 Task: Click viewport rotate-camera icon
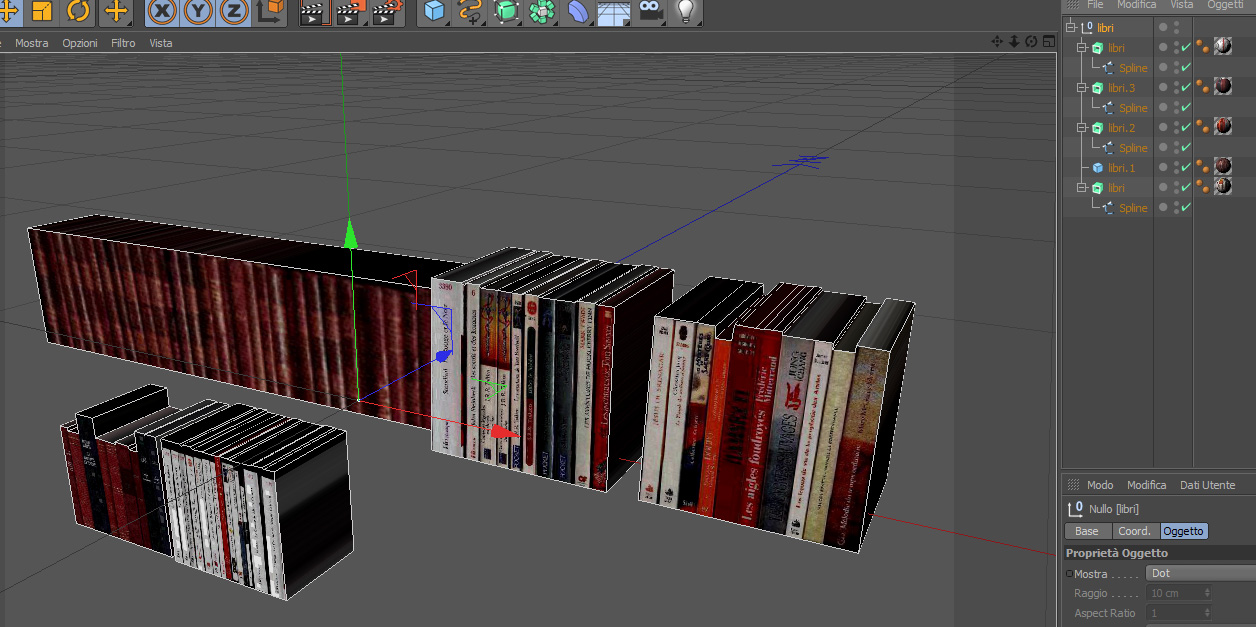(1031, 42)
